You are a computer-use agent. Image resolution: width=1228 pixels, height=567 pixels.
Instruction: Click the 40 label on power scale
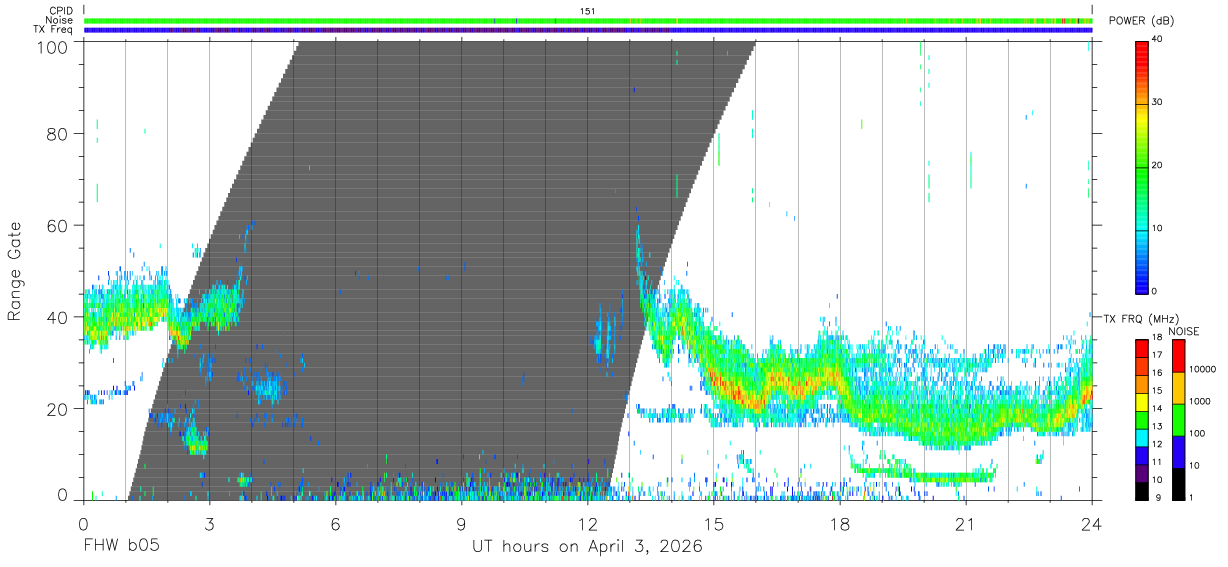(1157, 40)
